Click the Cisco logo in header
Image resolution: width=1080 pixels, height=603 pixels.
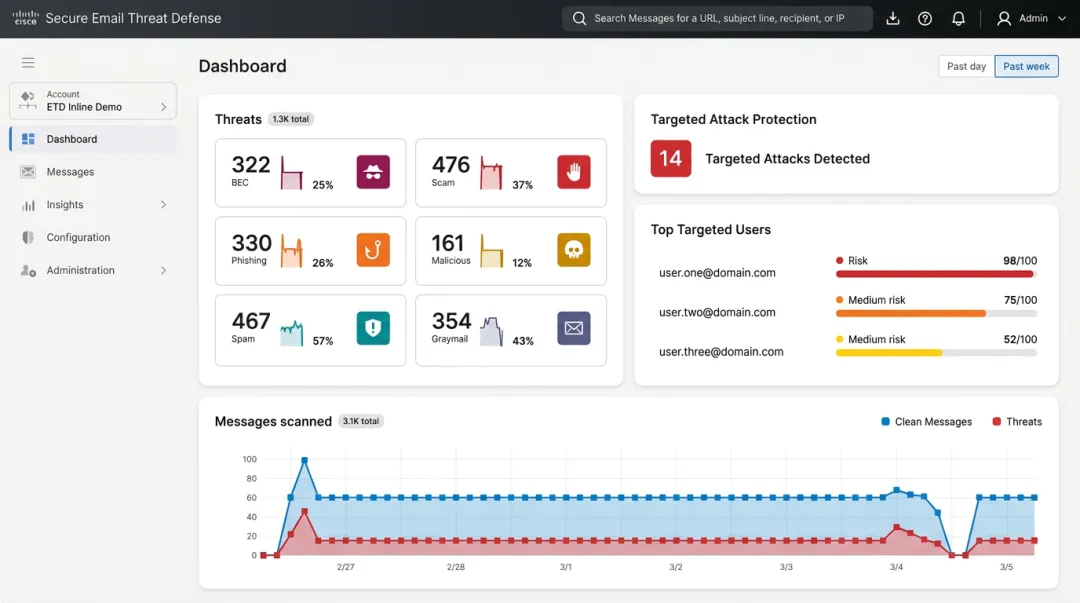pos(25,18)
